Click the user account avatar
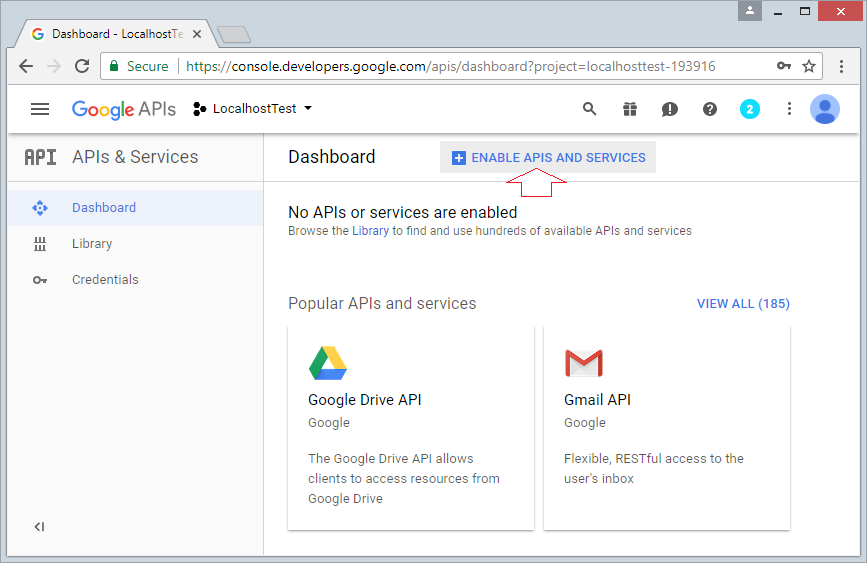This screenshot has width=867, height=563. click(825, 109)
